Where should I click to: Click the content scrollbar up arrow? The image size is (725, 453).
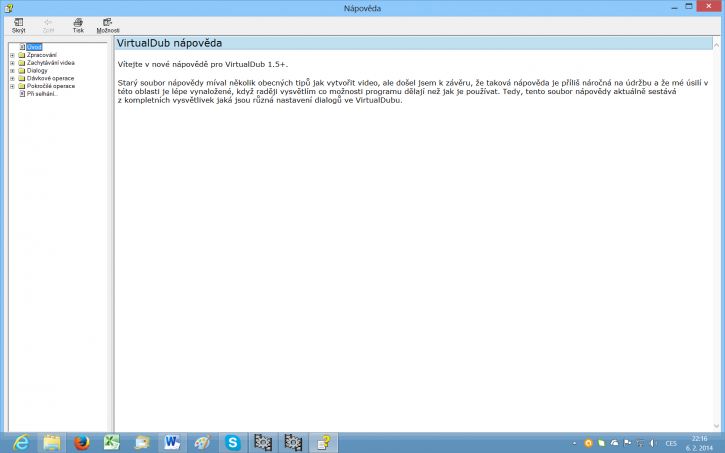click(716, 45)
